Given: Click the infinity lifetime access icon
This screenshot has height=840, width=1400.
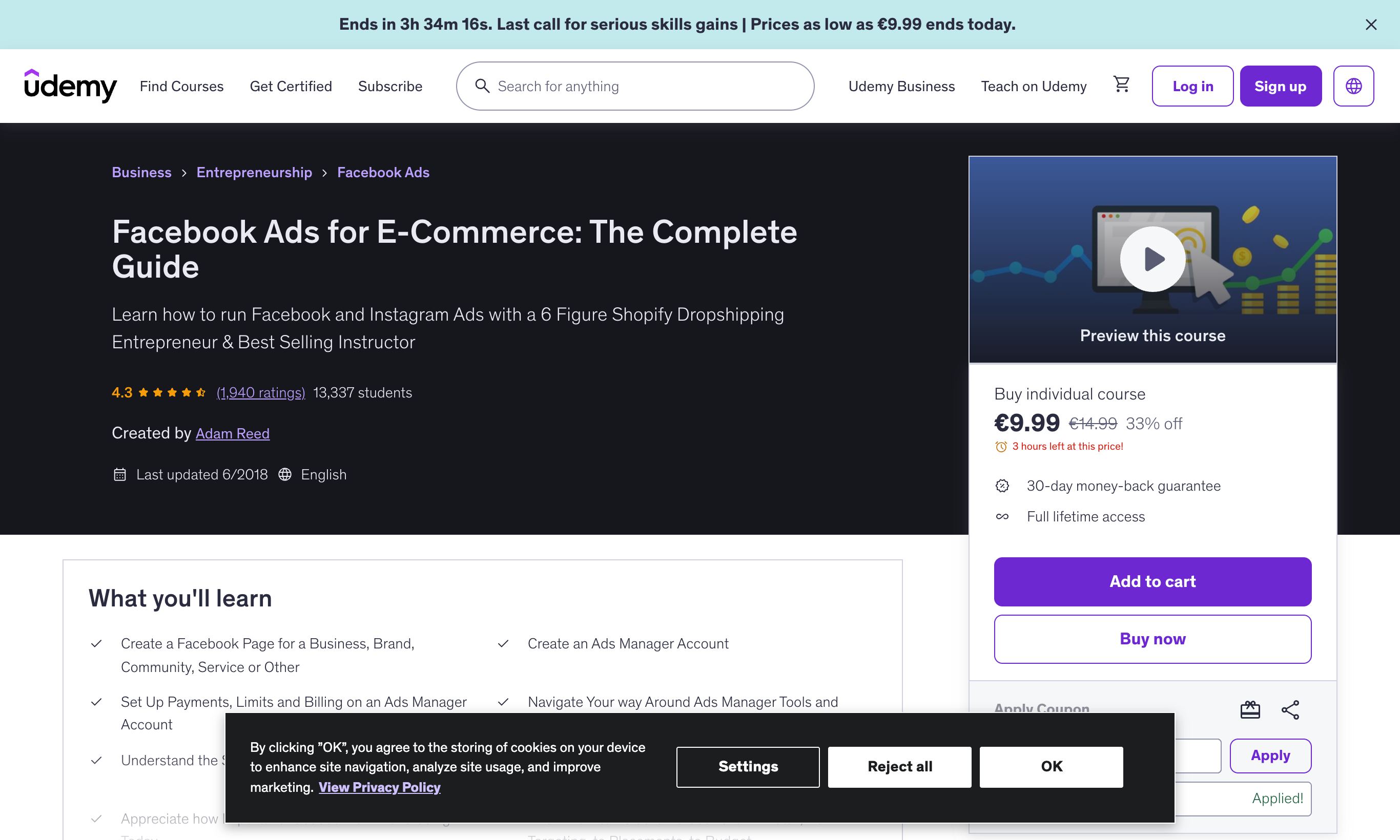Looking at the screenshot, I should coord(1002,516).
